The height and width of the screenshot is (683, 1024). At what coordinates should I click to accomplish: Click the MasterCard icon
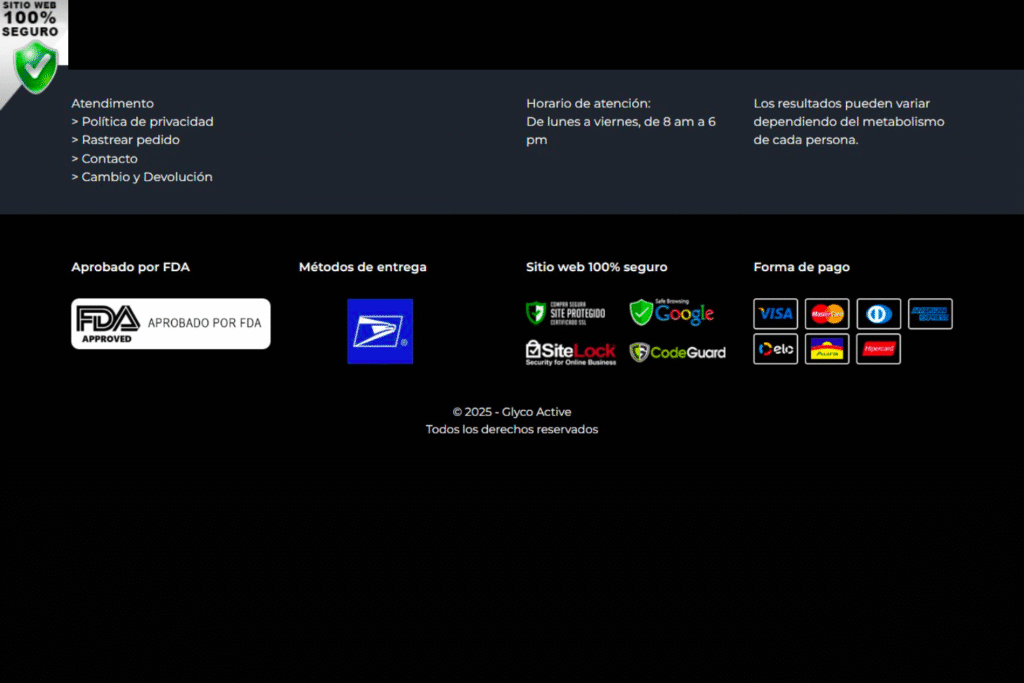[x=827, y=314]
